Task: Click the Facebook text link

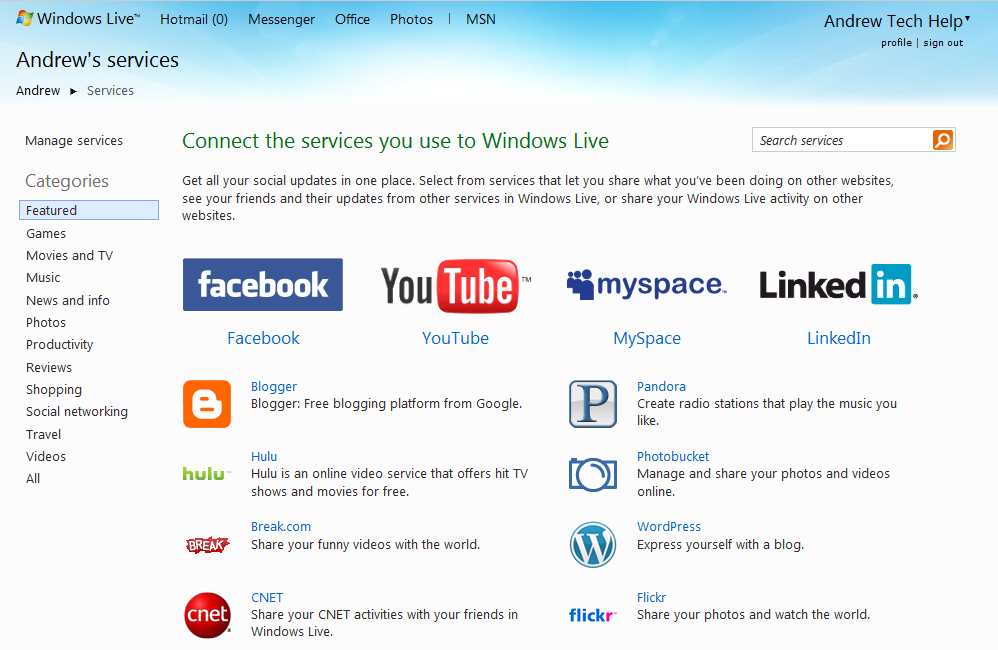Action: pyautogui.click(x=263, y=338)
